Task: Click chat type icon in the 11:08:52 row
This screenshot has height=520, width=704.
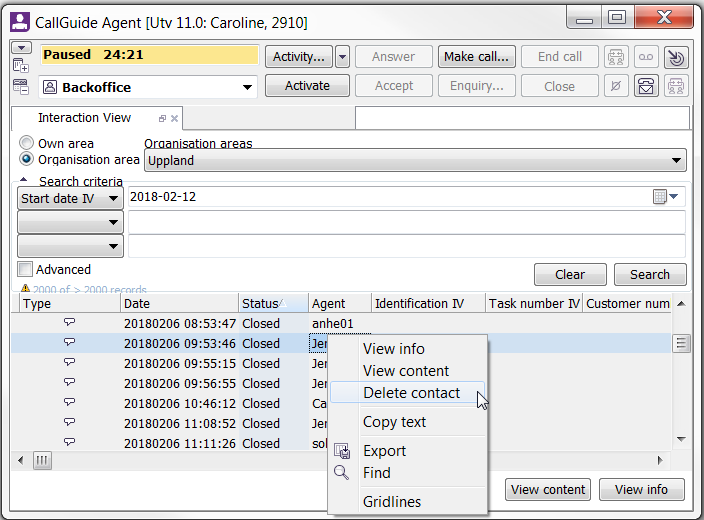Action: click(x=70, y=422)
